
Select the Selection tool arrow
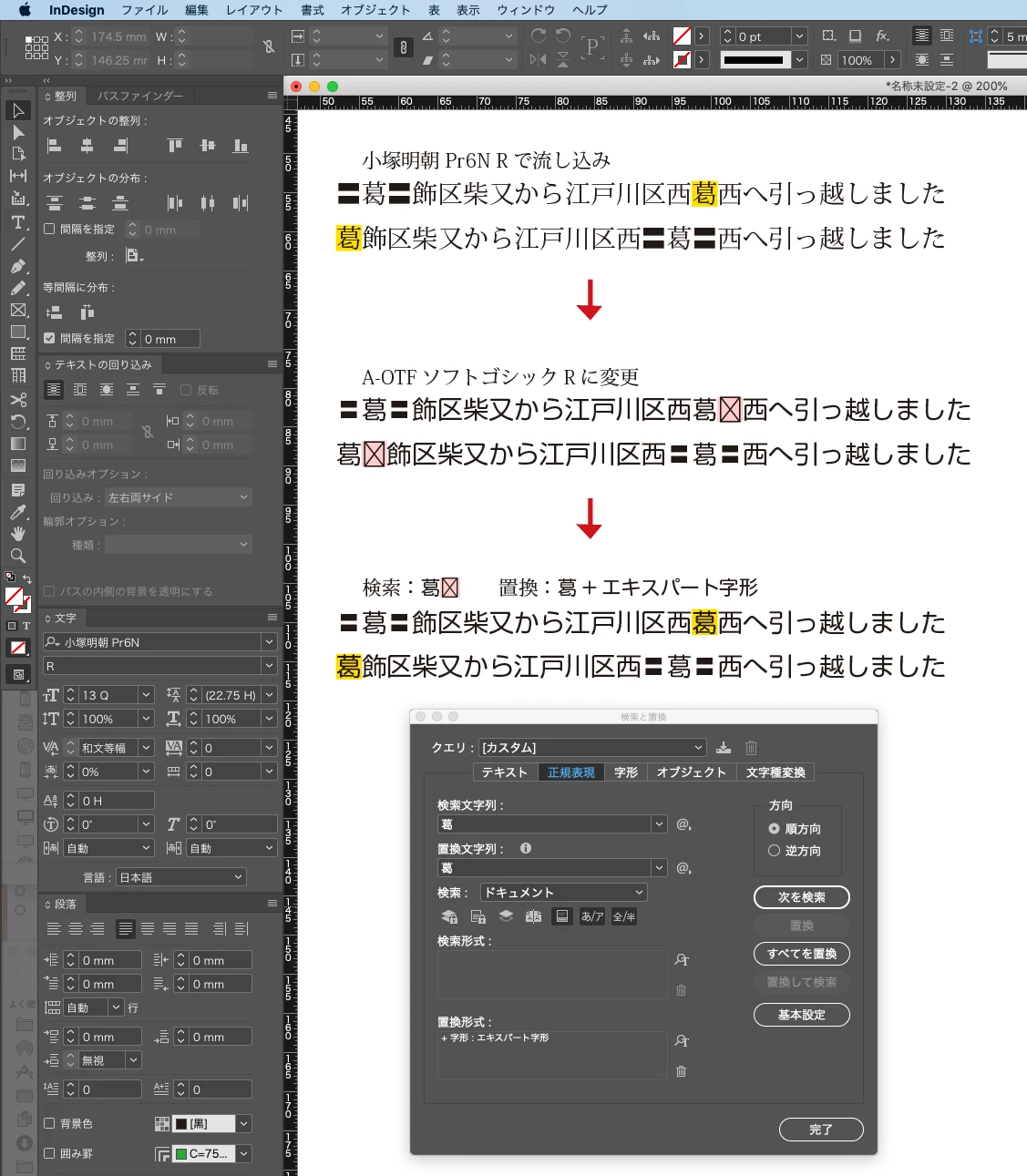click(x=18, y=110)
